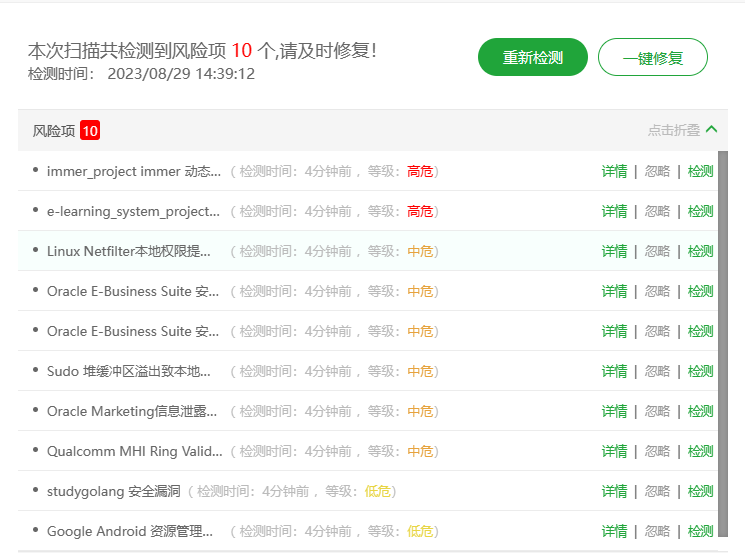Click 检测 on Oracle Marketing信息泄露 row
745x553 pixels.
tap(700, 411)
